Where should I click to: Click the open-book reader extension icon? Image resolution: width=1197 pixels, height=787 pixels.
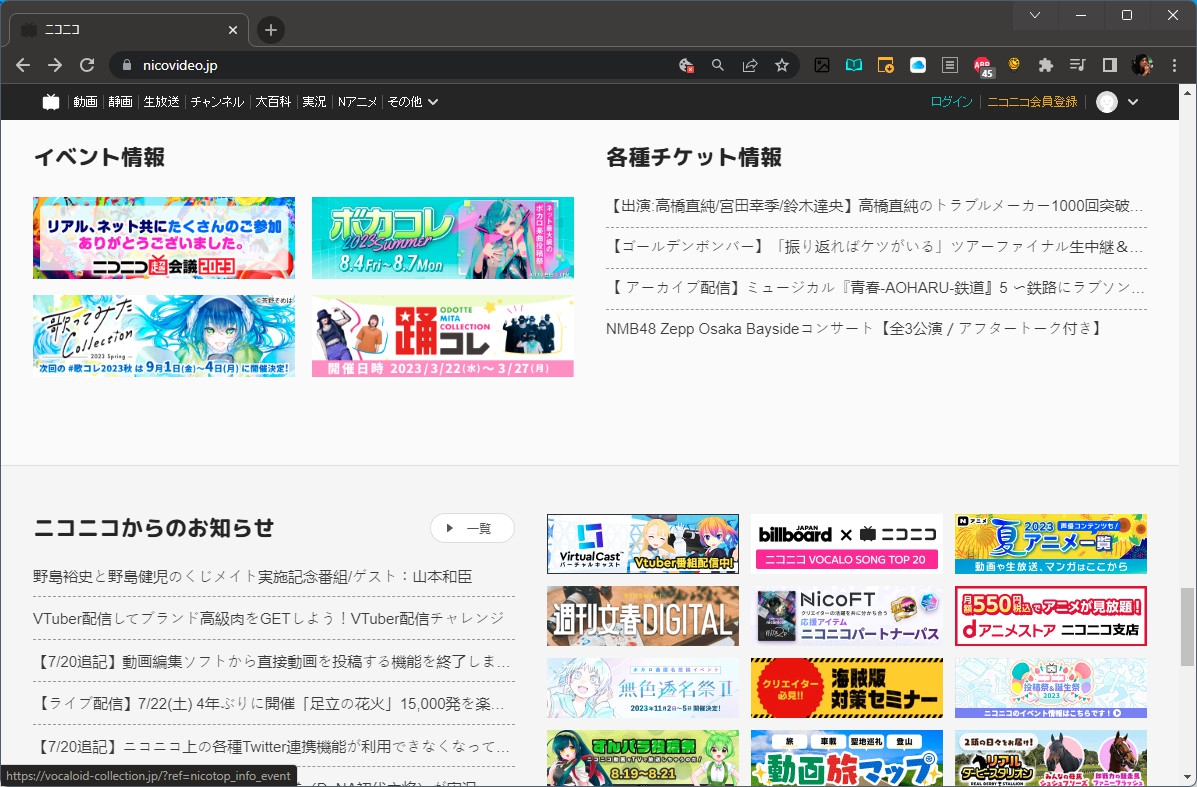pyautogui.click(x=853, y=66)
